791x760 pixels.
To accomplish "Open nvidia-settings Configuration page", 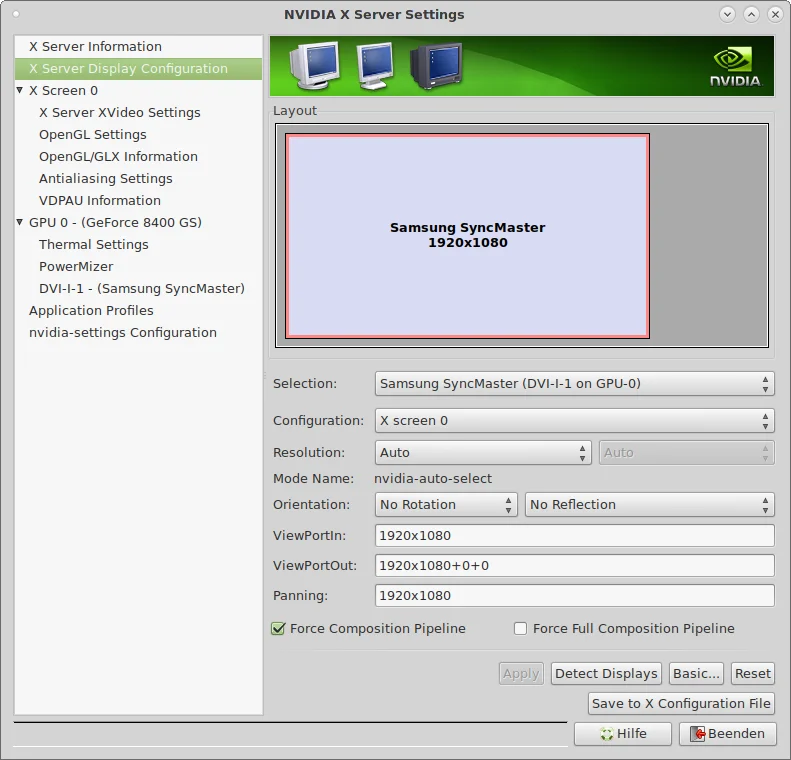I will point(123,332).
